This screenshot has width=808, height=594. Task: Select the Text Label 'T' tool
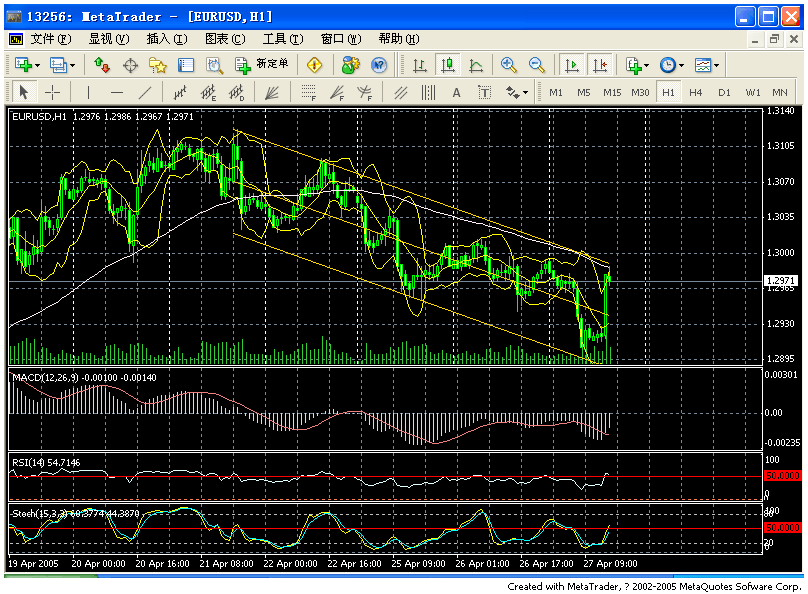[x=484, y=93]
